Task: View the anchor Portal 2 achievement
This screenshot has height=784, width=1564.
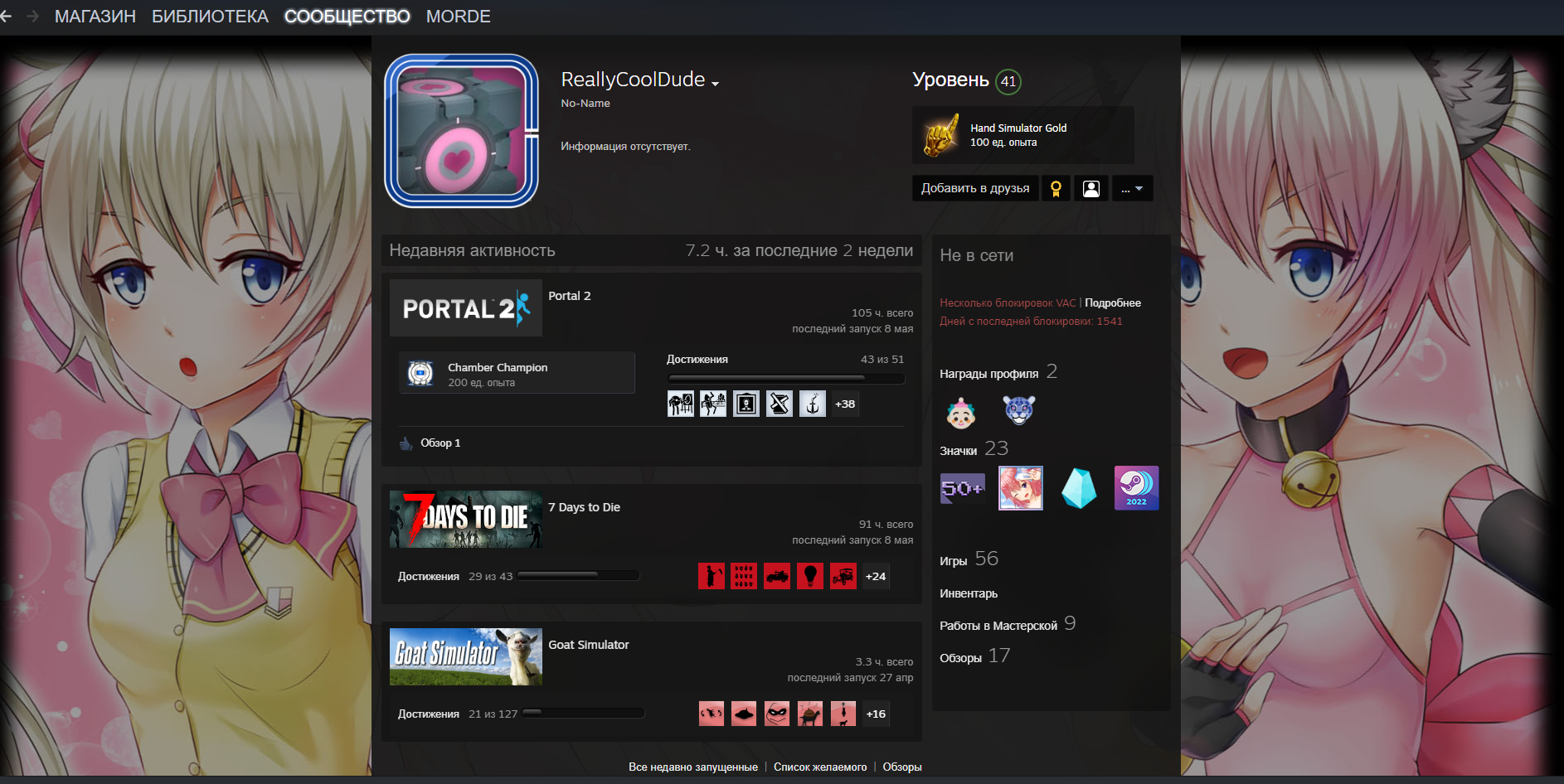Action: (813, 404)
